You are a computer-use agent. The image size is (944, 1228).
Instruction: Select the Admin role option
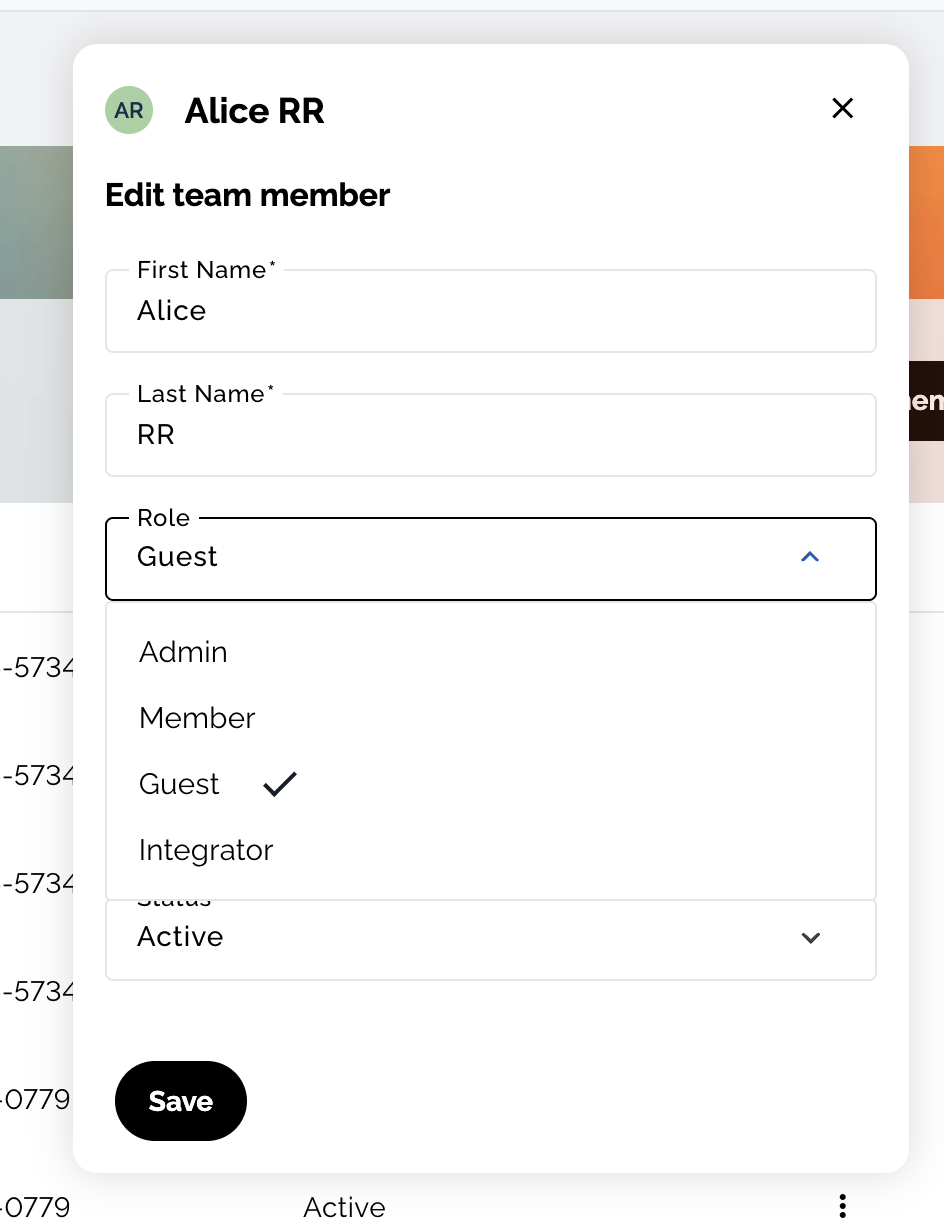491,652
